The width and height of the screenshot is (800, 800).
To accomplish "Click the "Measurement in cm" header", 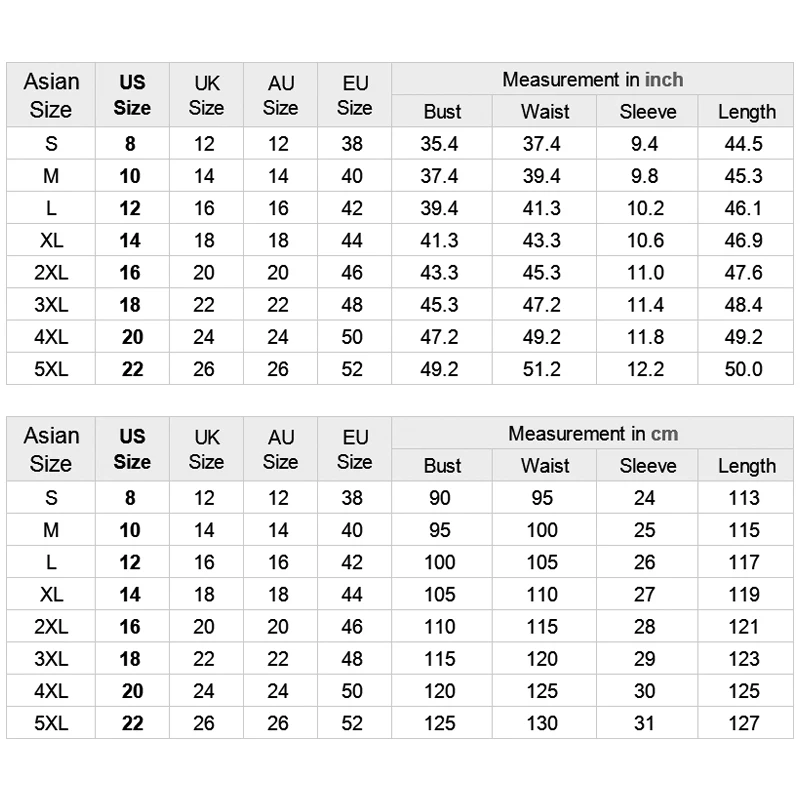I will 592,434.
